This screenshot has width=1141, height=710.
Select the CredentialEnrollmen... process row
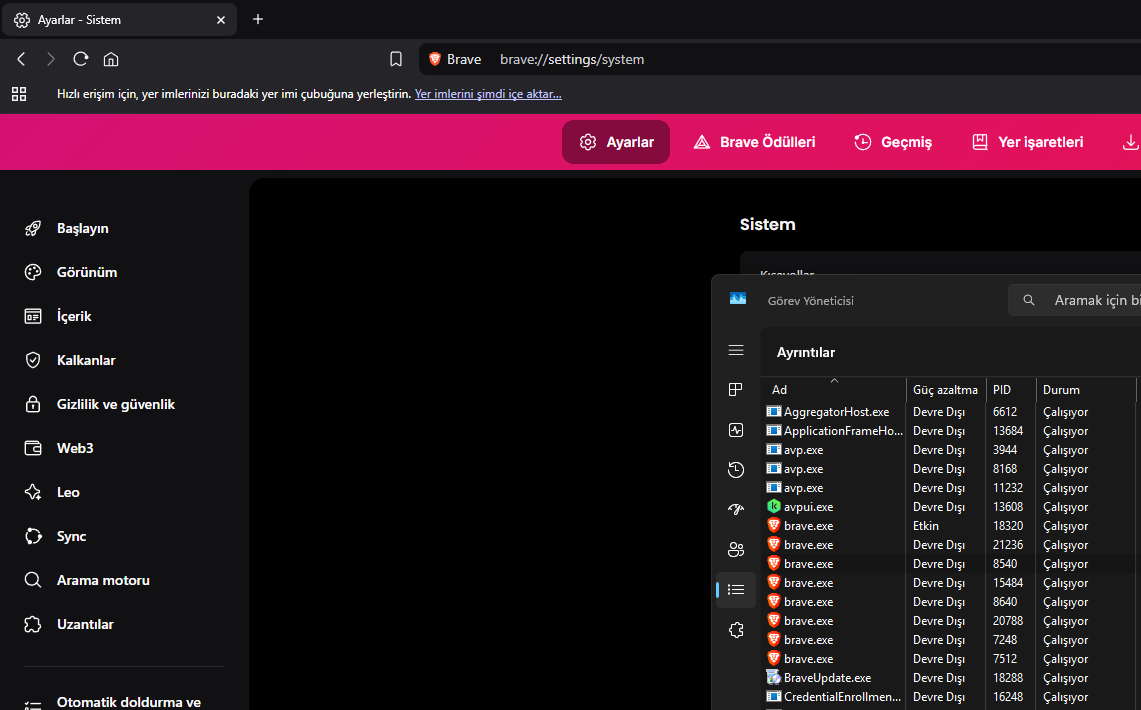[952, 696]
